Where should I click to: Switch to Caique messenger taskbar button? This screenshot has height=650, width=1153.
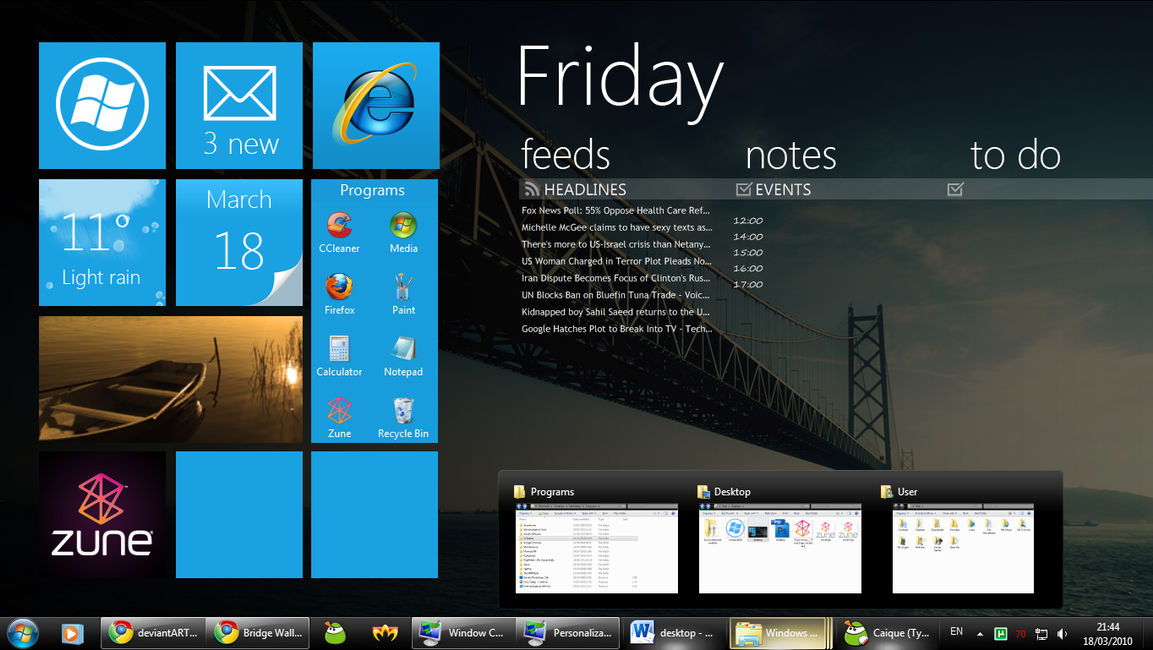887,632
